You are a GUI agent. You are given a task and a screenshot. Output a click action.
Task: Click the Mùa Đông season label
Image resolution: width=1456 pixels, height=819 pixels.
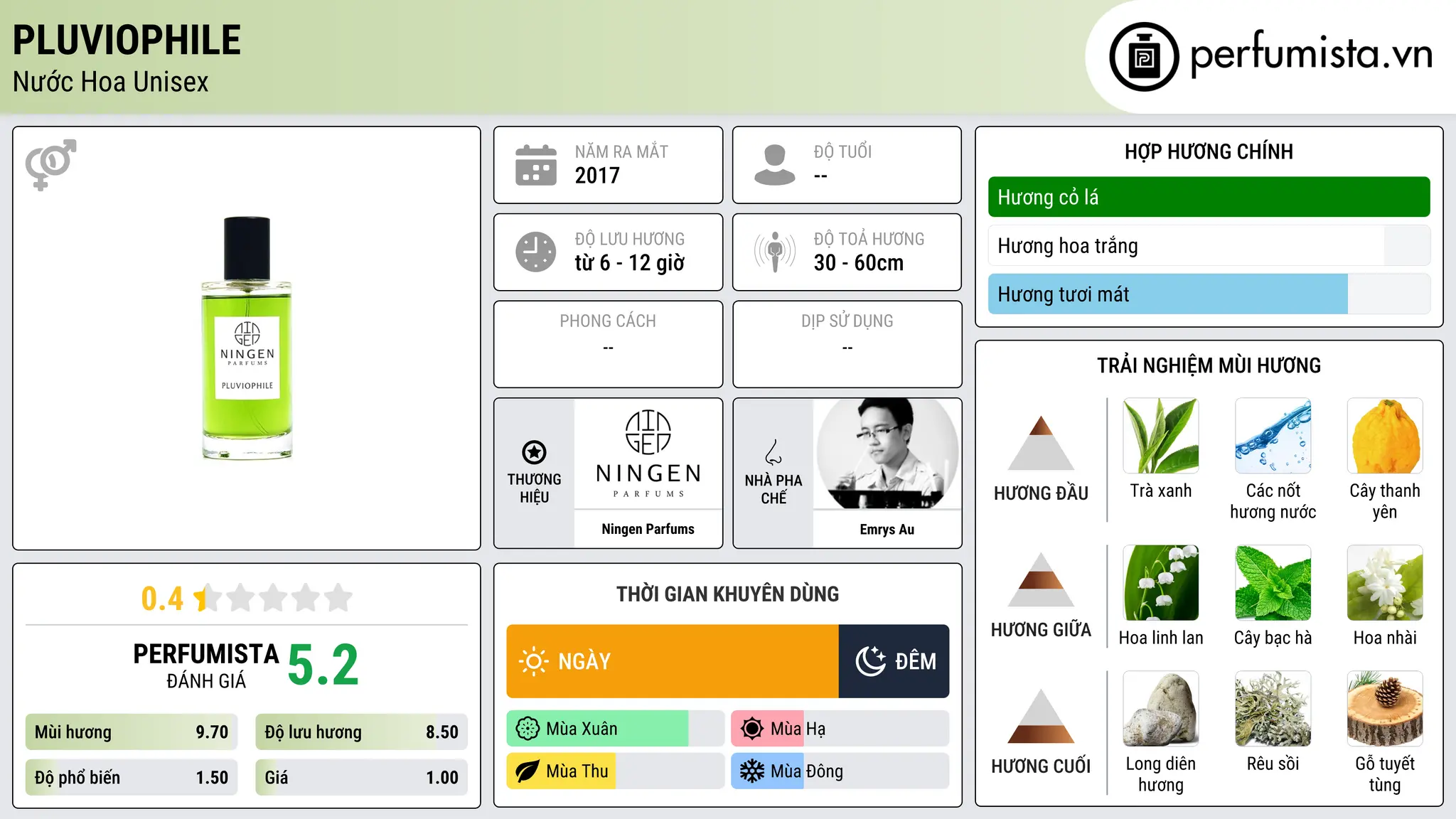(x=807, y=771)
